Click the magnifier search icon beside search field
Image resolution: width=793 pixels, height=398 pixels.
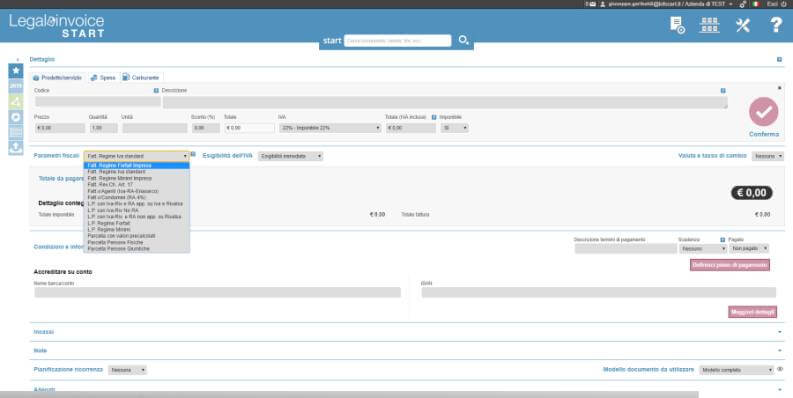[x=463, y=40]
